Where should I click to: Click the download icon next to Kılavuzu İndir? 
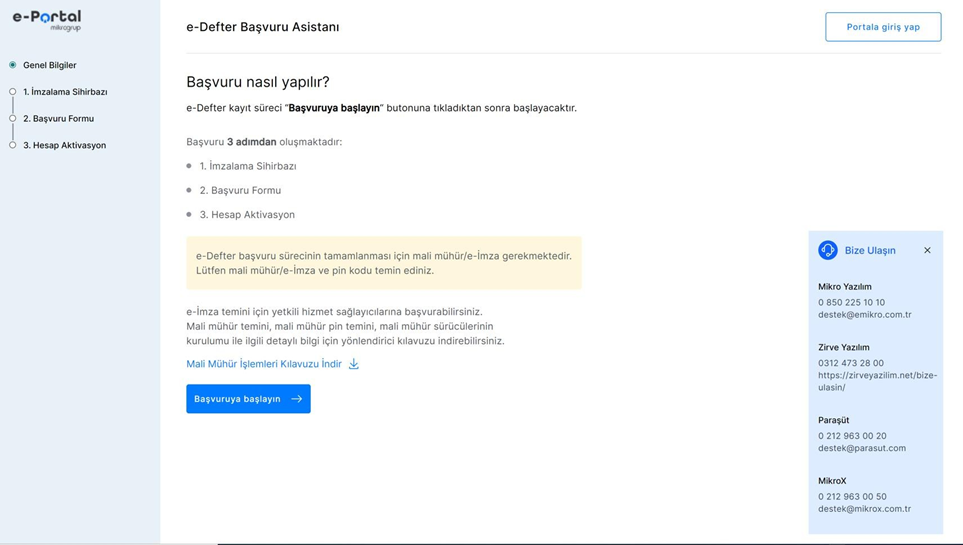354,364
